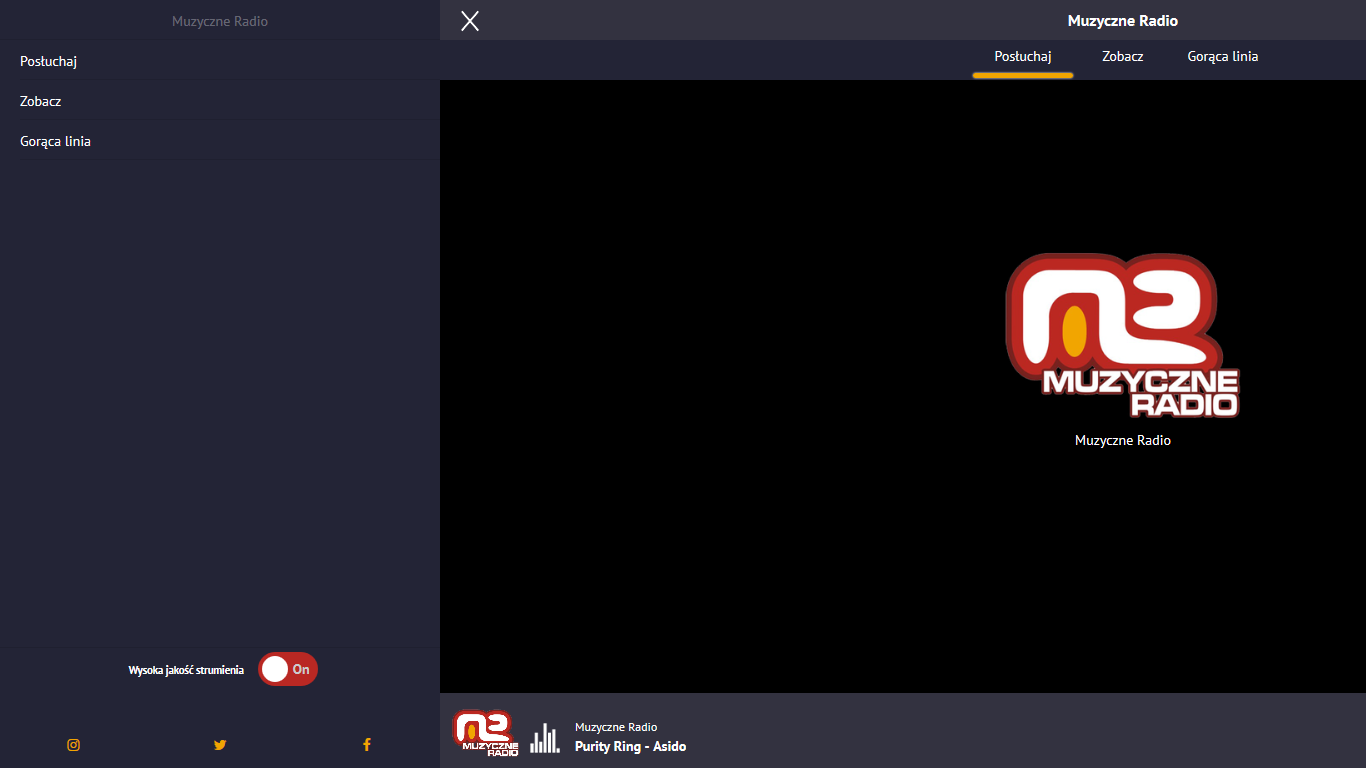
Task: Select Posłuchaj in the side menu
Action: pos(220,61)
